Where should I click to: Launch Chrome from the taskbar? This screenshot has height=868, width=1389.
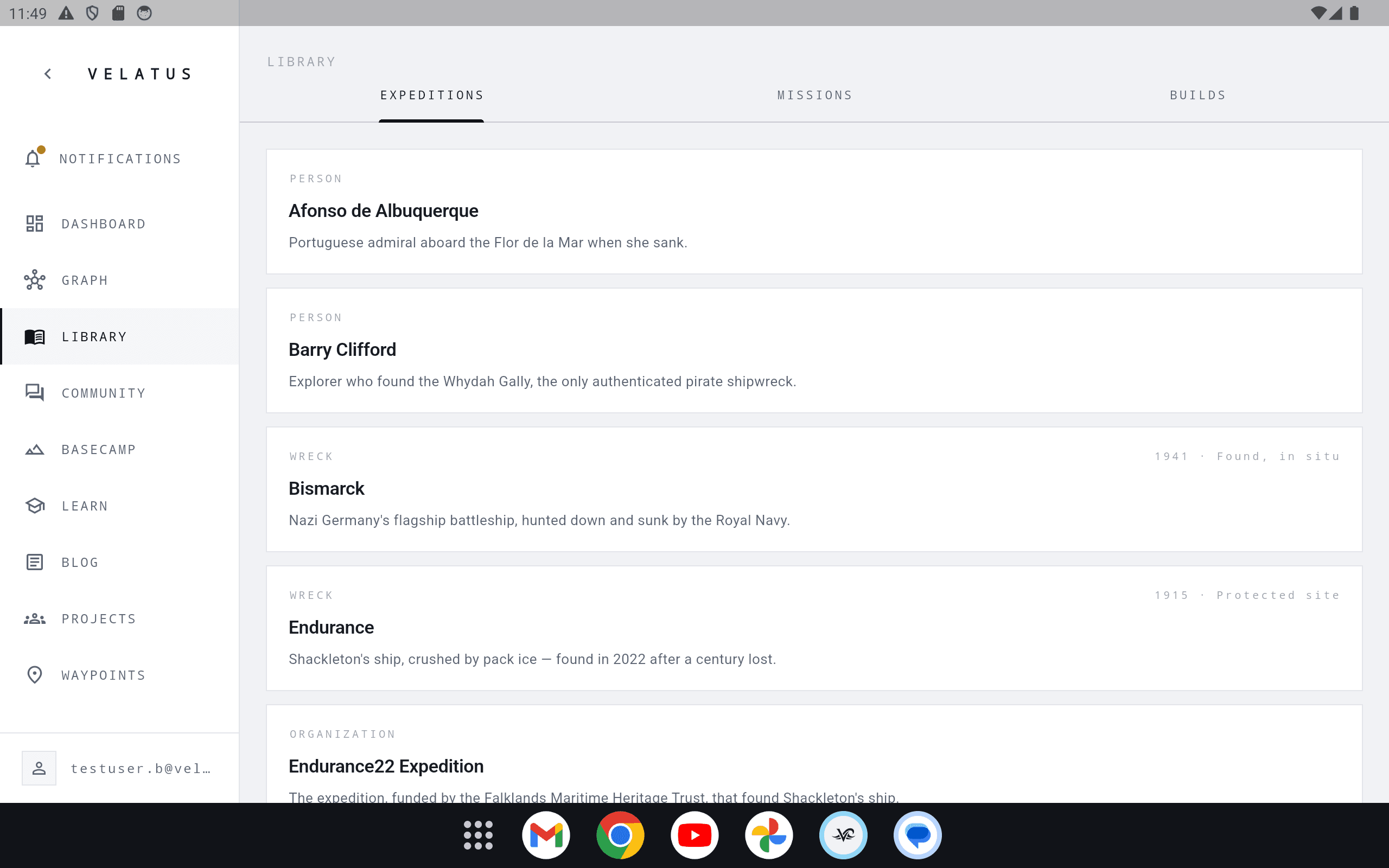click(x=621, y=835)
